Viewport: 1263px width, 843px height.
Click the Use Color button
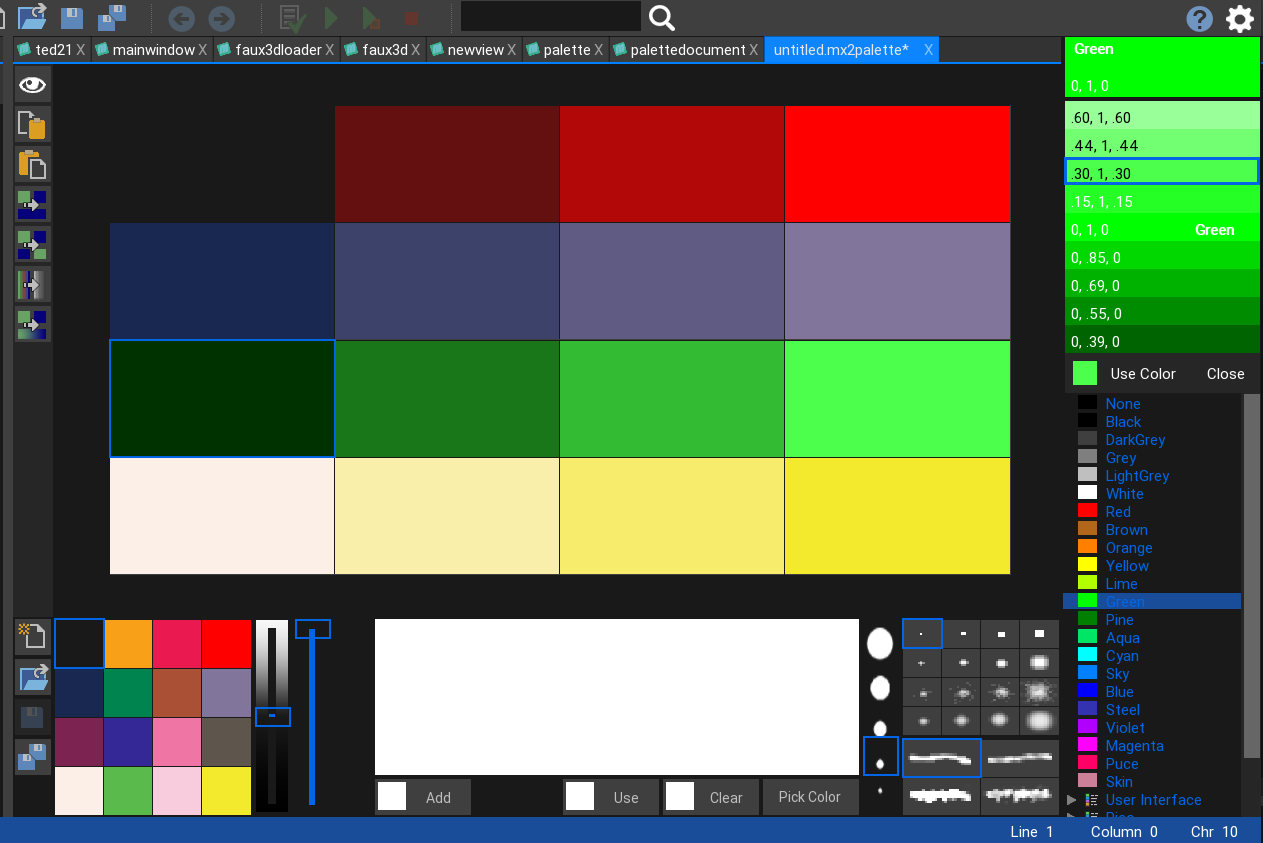click(x=1142, y=374)
